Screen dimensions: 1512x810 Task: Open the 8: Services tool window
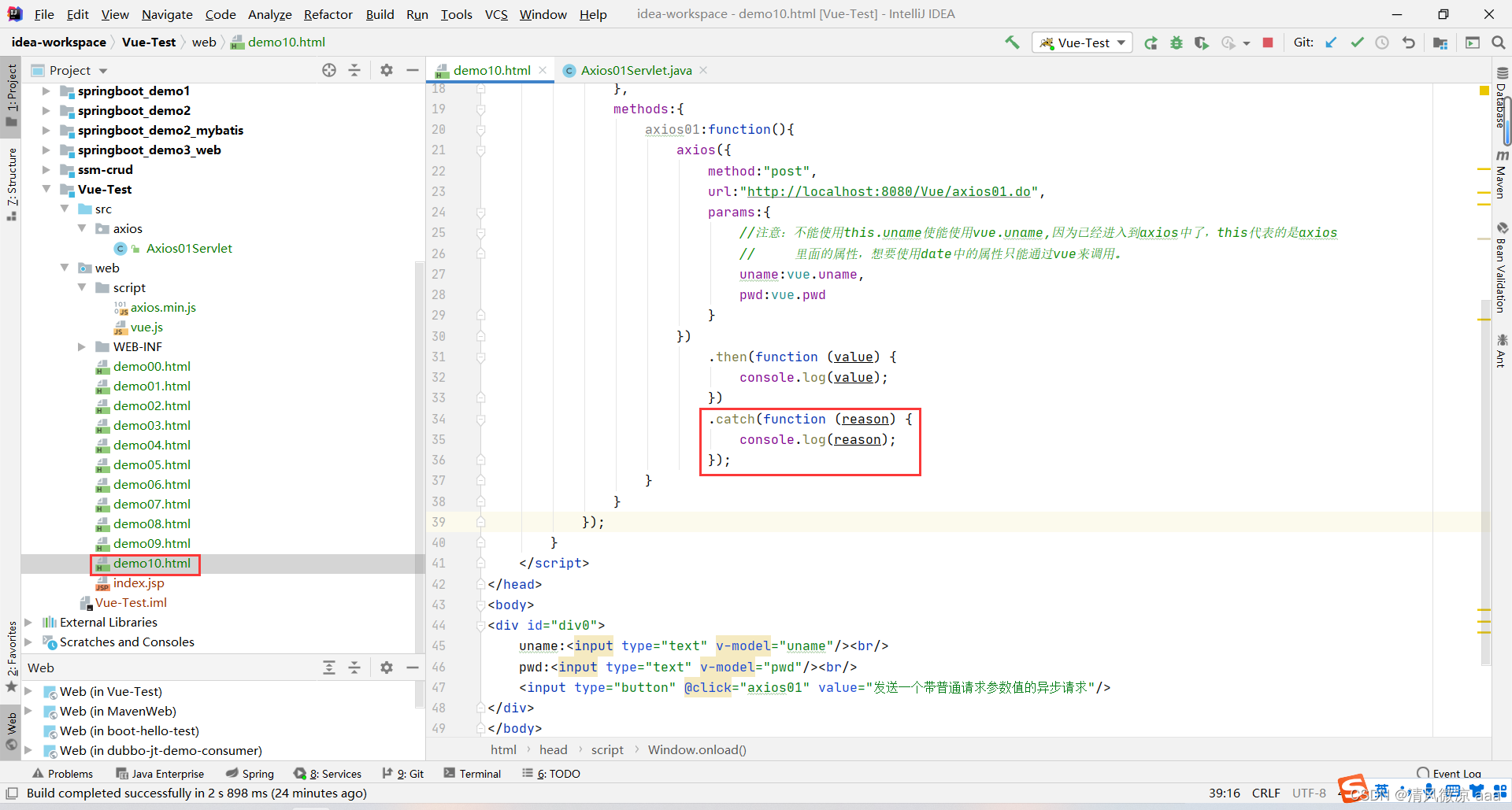pos(327,774)
